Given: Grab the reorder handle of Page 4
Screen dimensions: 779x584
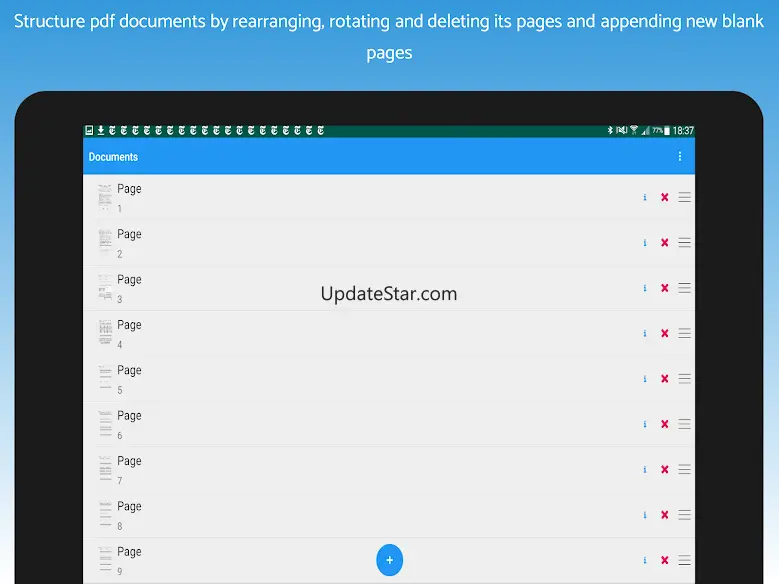Looking at the screenshot, I should tap(685, 334).
